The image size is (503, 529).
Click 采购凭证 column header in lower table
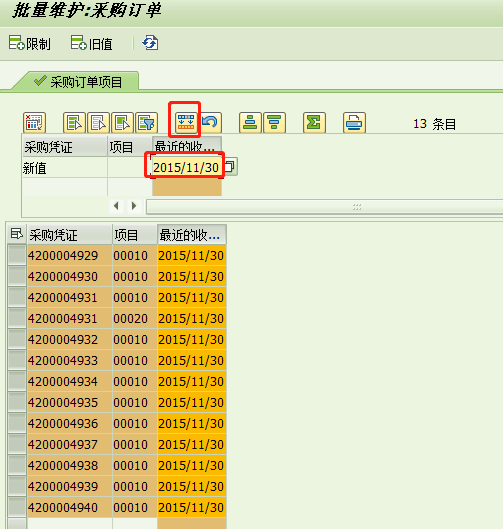69,234
